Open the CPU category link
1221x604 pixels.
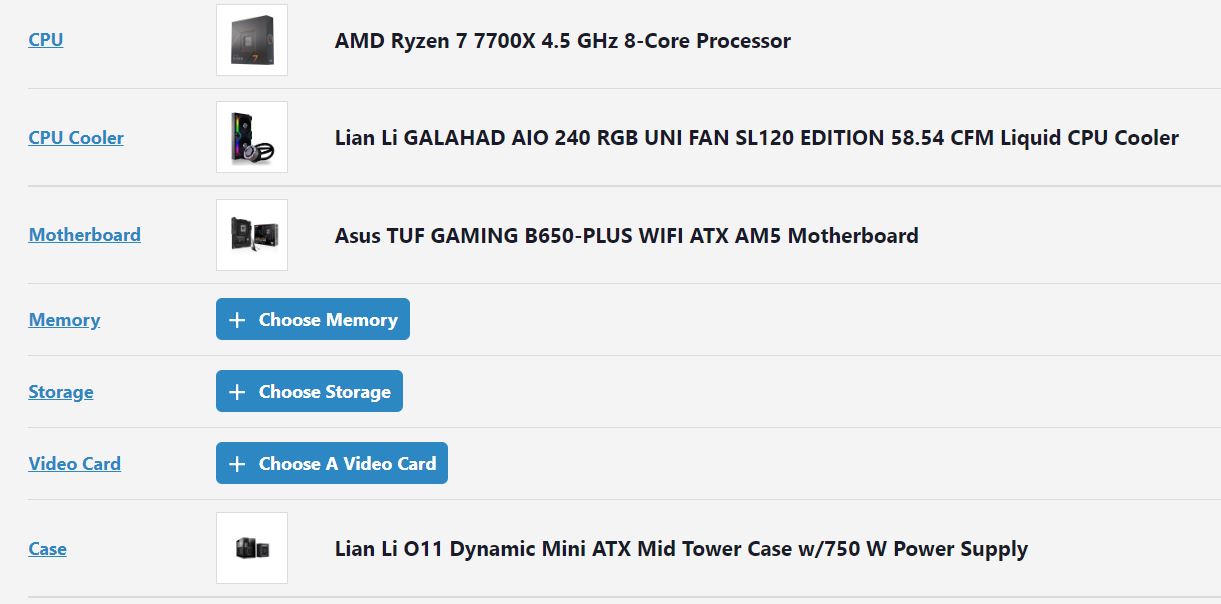tap(46, 40)
